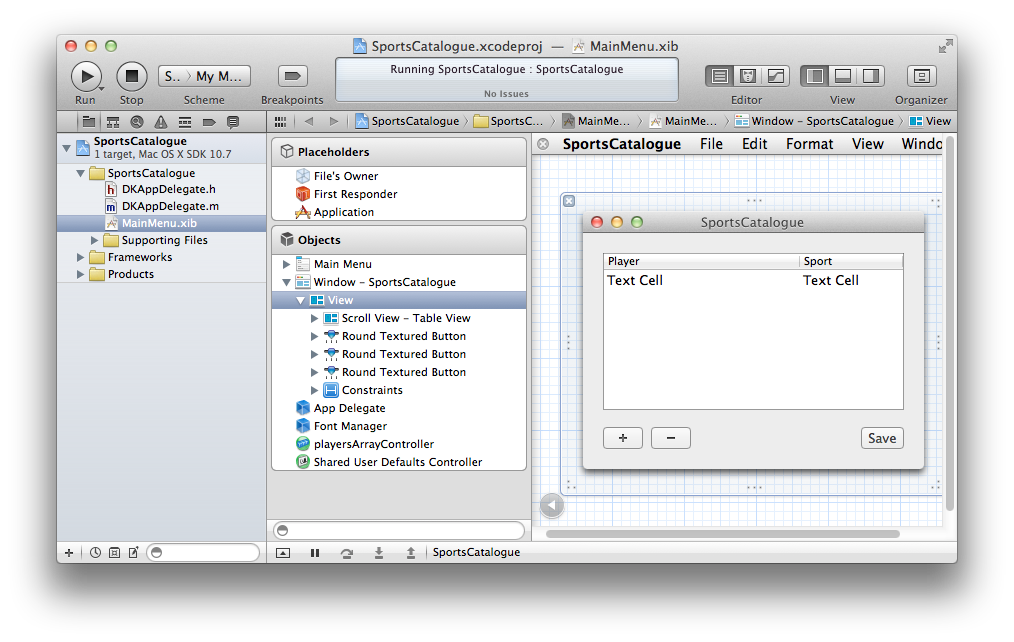Show the Debug navigator icon
The height and width of the screenshot is (642, 1014).
tap(185, 122)
